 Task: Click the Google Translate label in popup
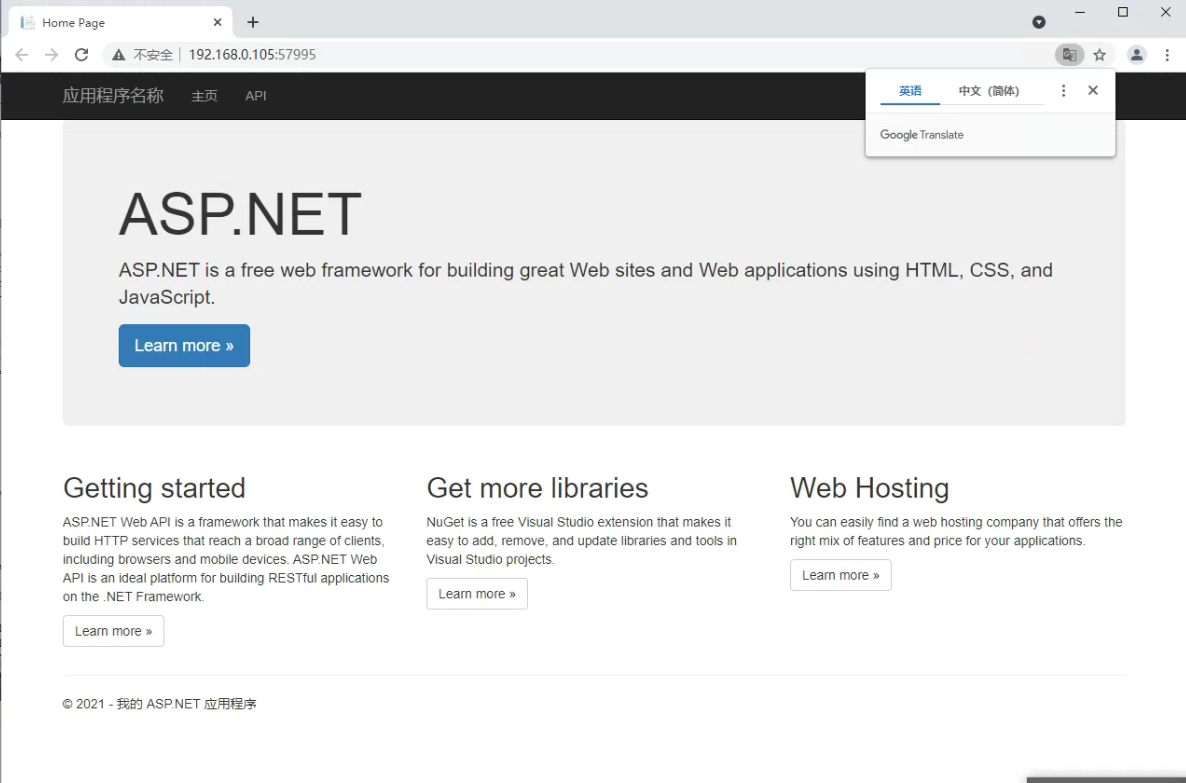point(921,135)
